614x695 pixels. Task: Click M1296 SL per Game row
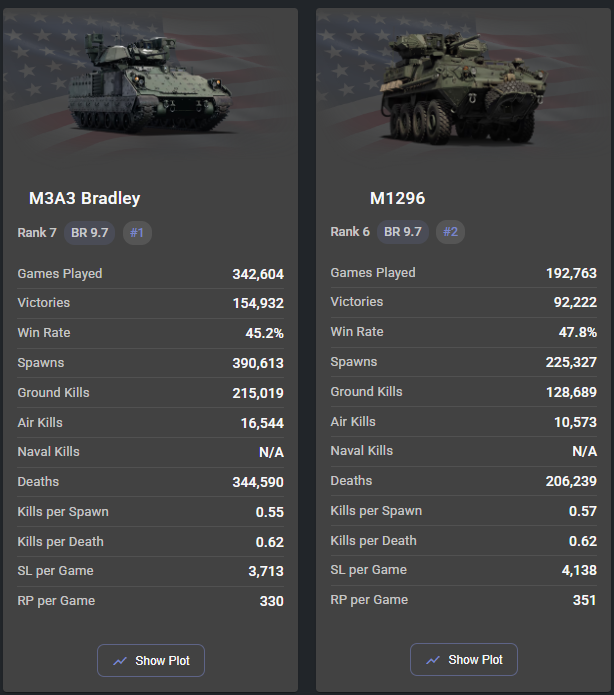coord(464,570)
